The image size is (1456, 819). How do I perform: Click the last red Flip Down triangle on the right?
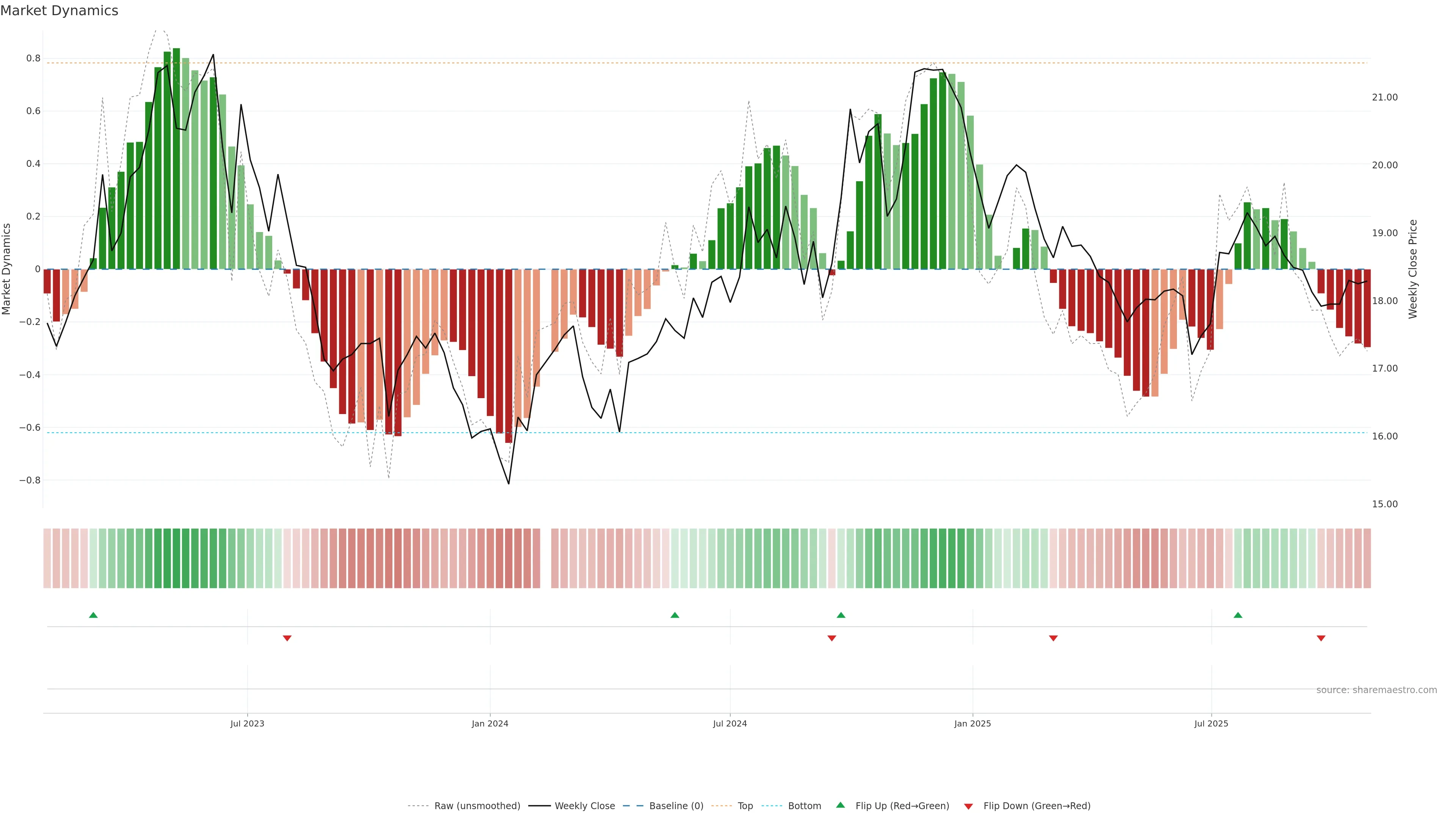(x=1321, y=638)
